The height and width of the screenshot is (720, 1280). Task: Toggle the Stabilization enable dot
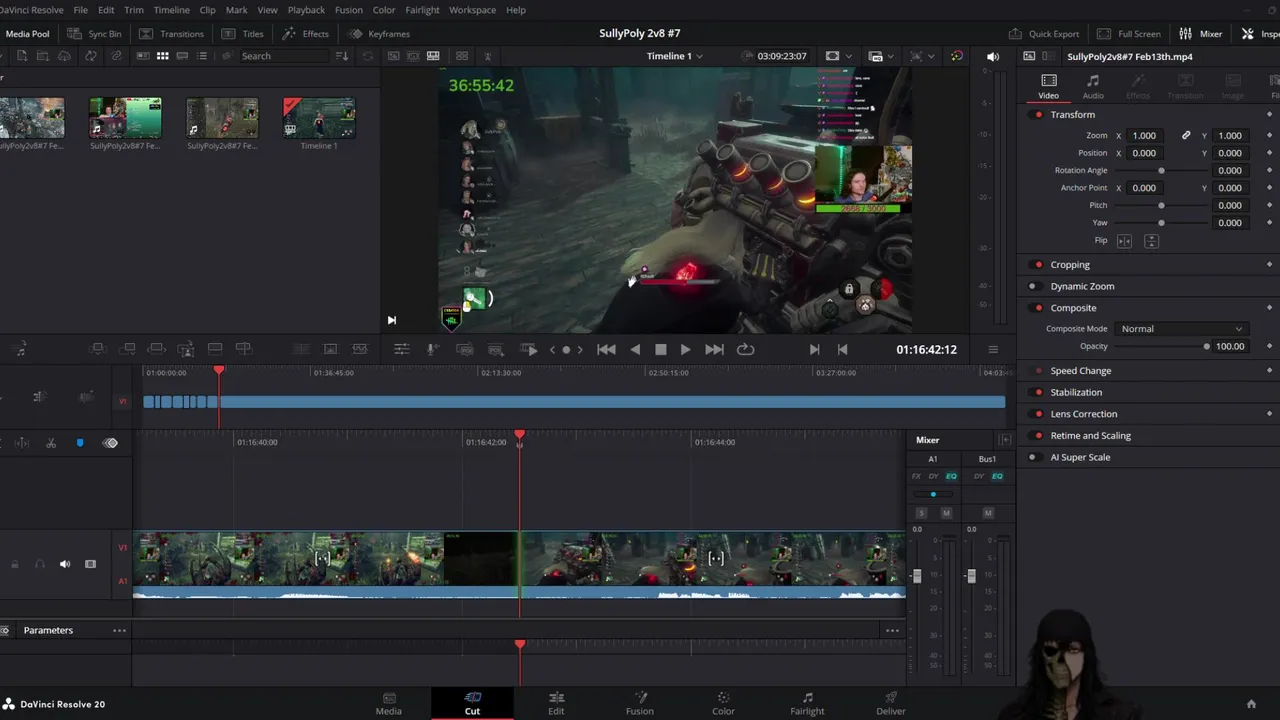point(1039,393)
